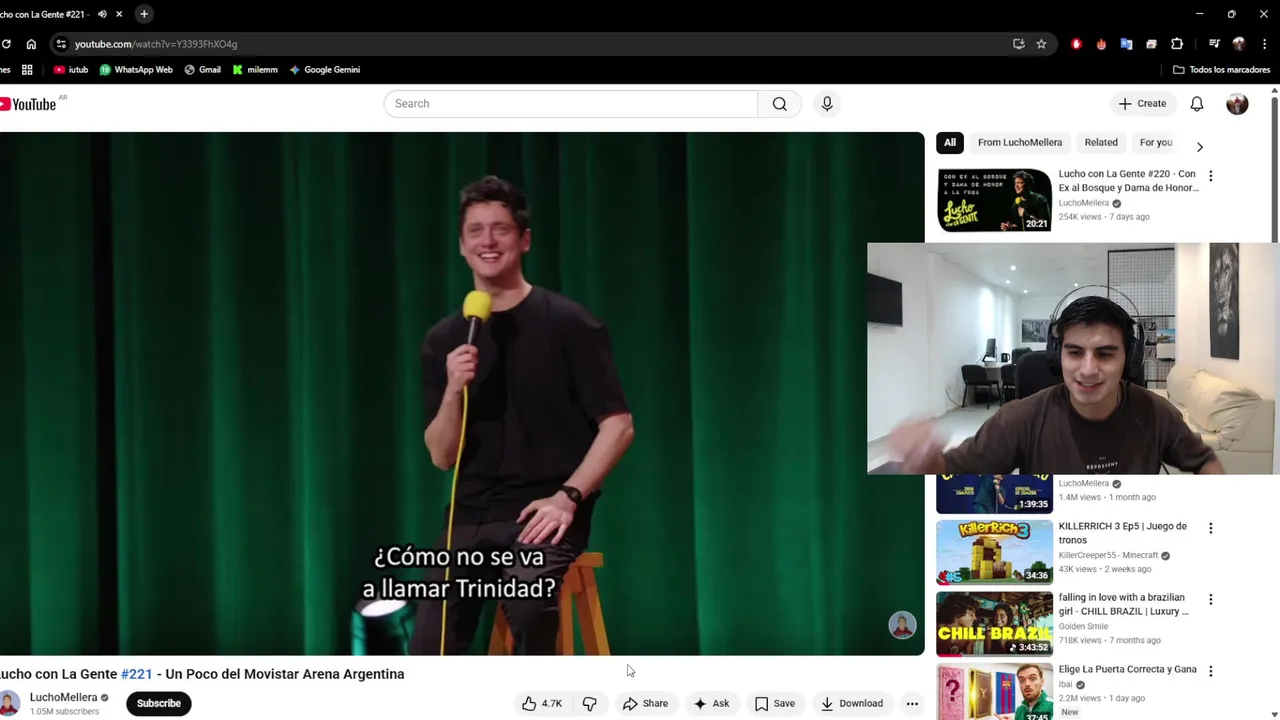Click the search magnifier button
This screenshot has height=720, width=1280.
tap(779, 104)
